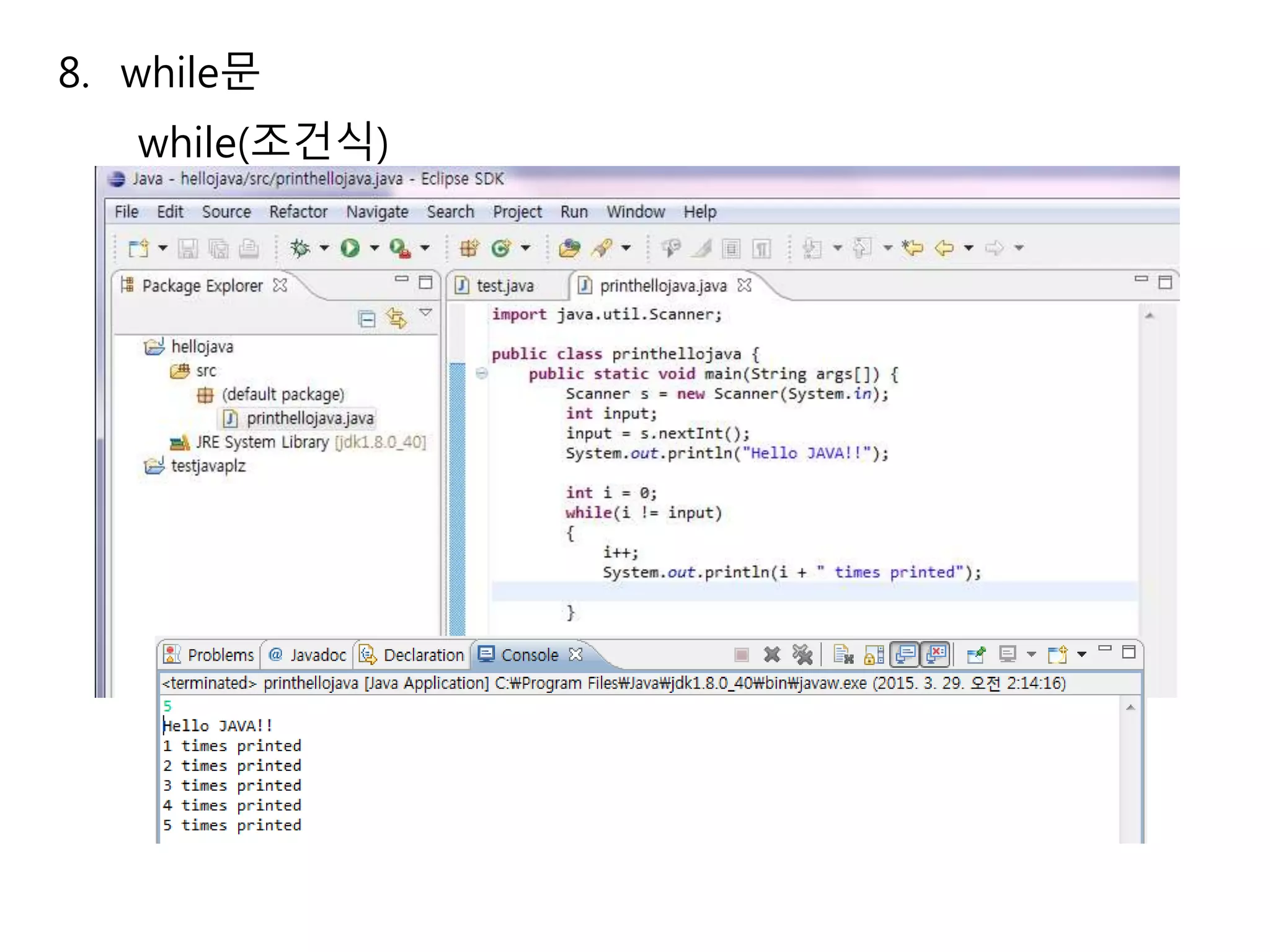Switch to Javadoc tab
The height and width of the screenshot is (952, 1270).
[308, 655]
